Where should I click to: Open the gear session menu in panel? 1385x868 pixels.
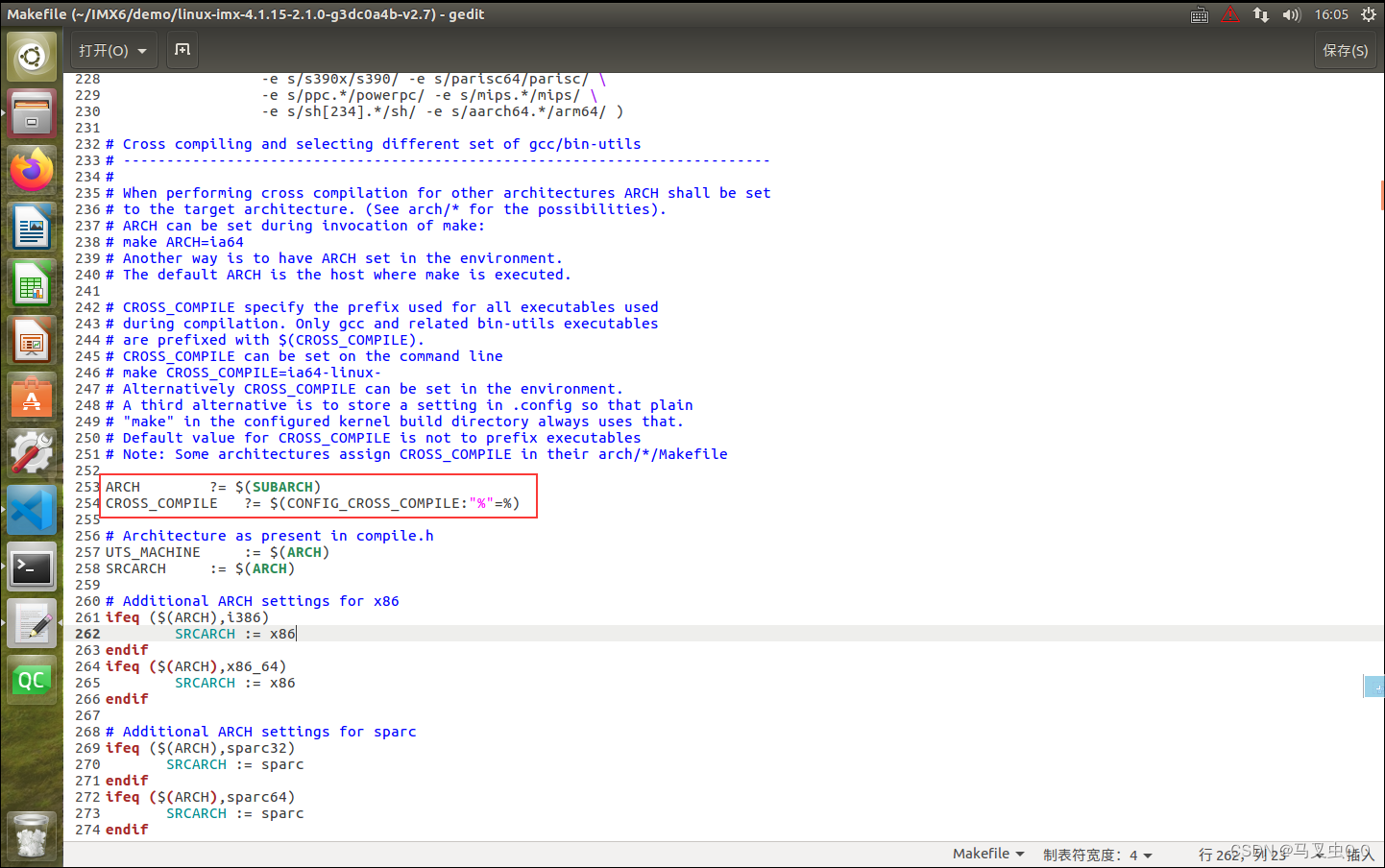click(x=1368, y=14)
